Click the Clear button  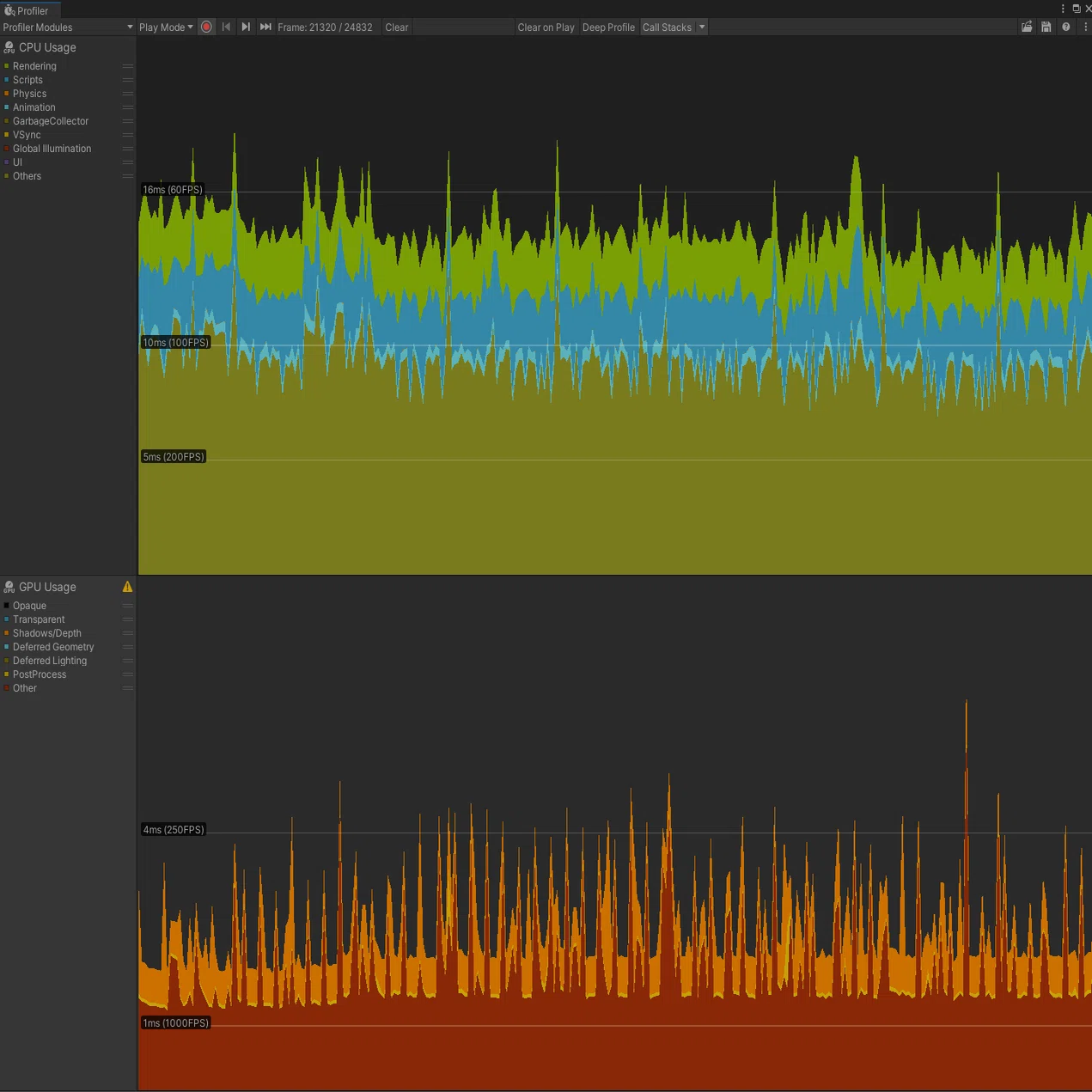[x=397, y=27]
